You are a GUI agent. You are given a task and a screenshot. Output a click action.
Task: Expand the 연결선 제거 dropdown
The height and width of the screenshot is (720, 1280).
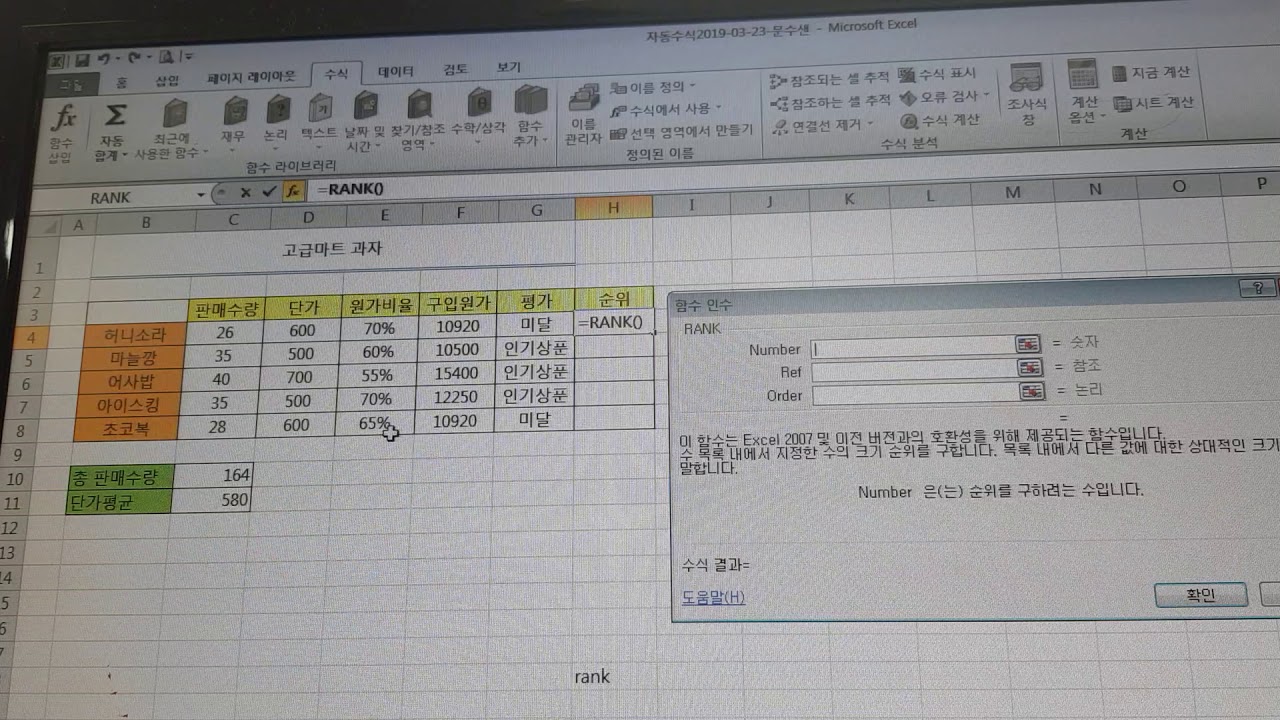(x=870, y=125)
